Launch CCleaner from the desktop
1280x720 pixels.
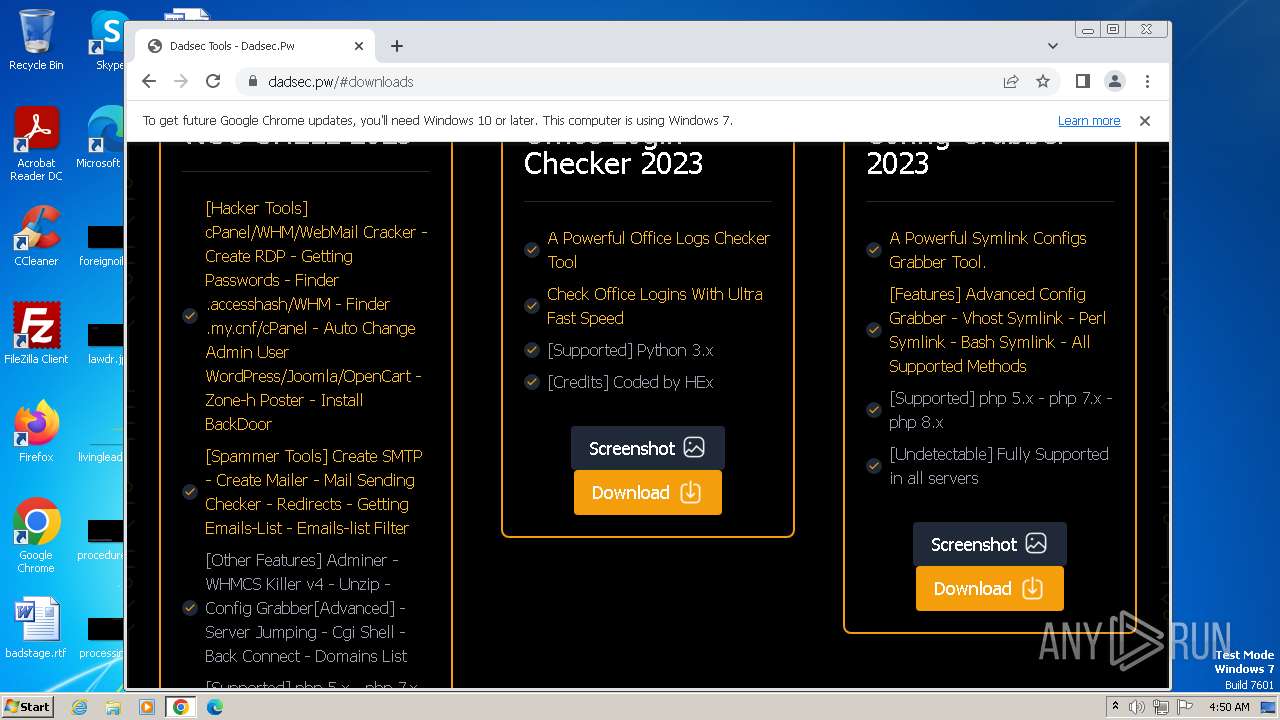click(36, 236)
